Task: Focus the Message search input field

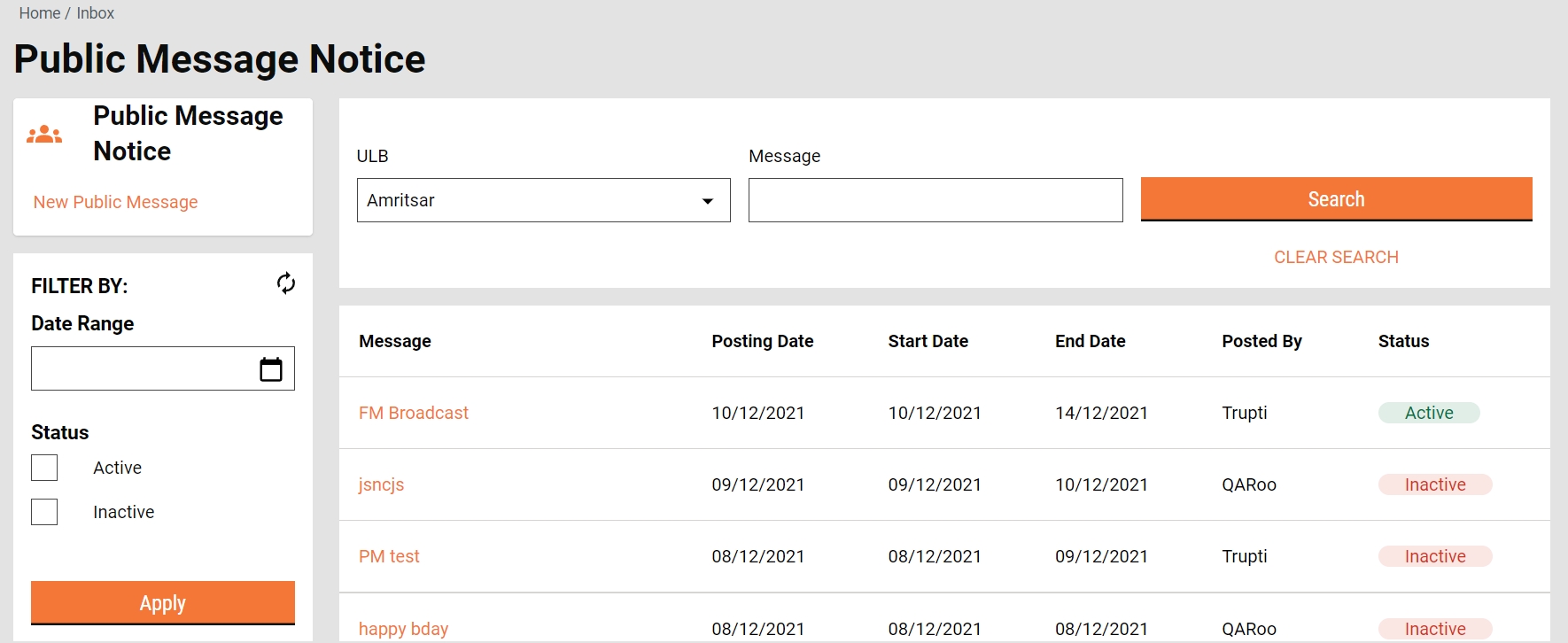Action: pos(935,200)
